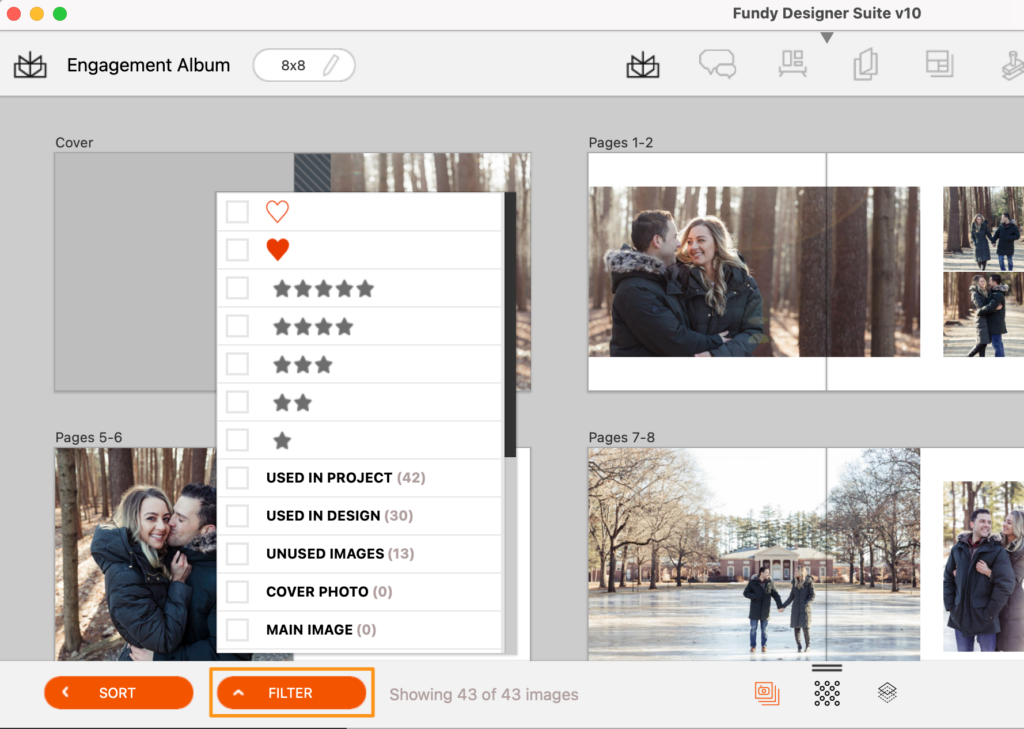Image resolution: width=1024 pixels, height=729 pixels.
Task: Click the solid red heart filter icon
Action: point(278,250)
